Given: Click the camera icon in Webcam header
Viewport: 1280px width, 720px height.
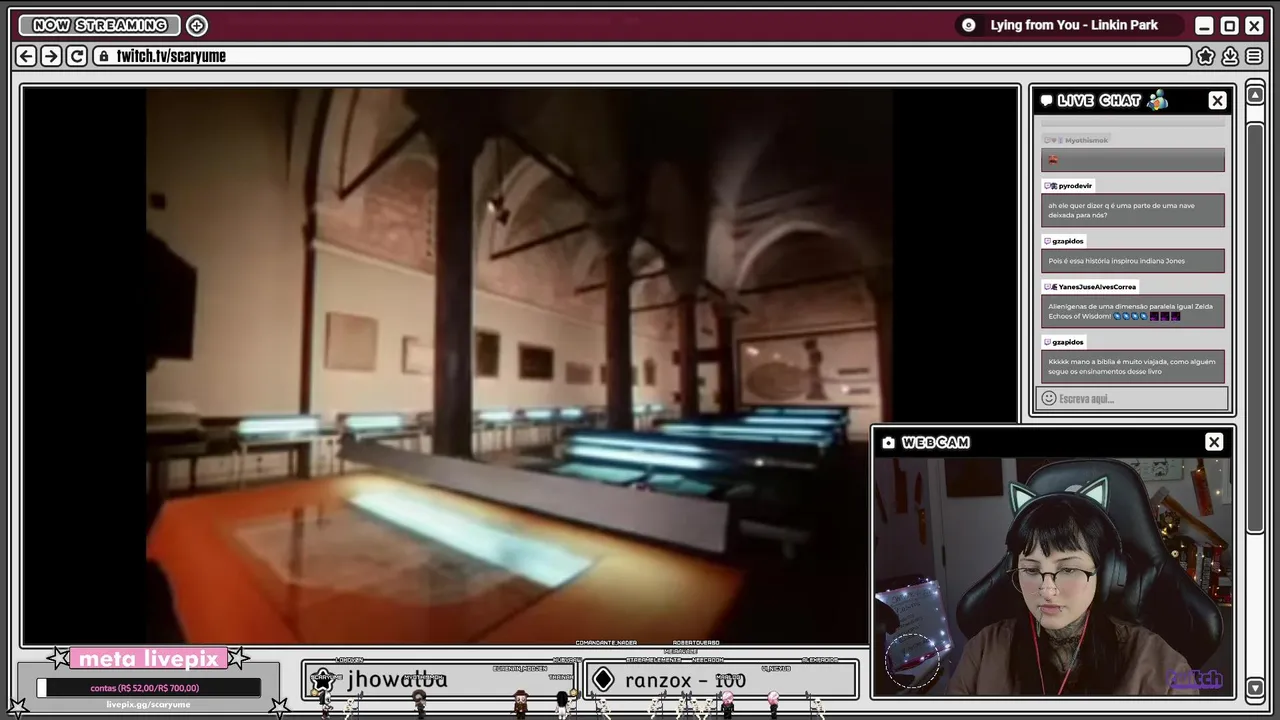Looking at the screenshot, I should (x=888, y=442).
